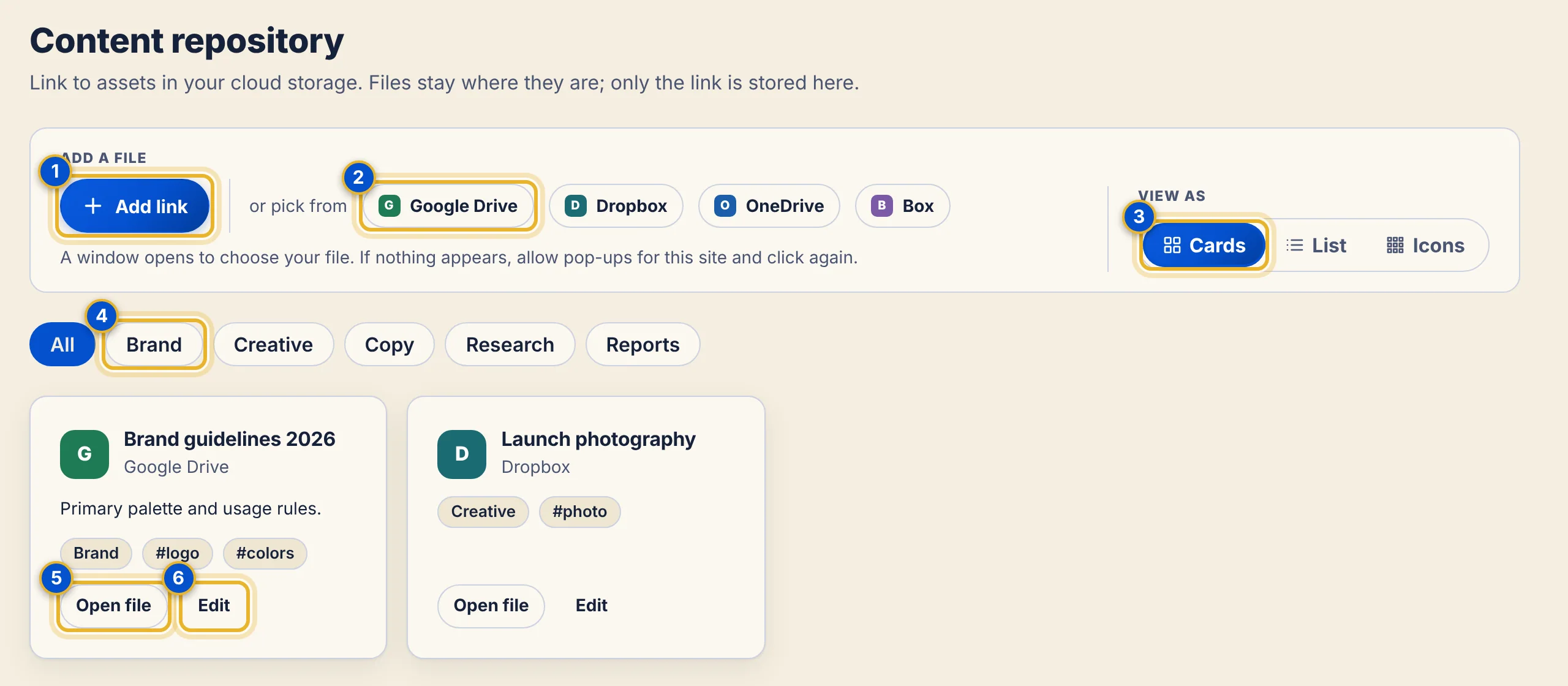Click the green G icon on Brand guidelines card
The image size is (1568, 686).
click(x=85, y=454)
